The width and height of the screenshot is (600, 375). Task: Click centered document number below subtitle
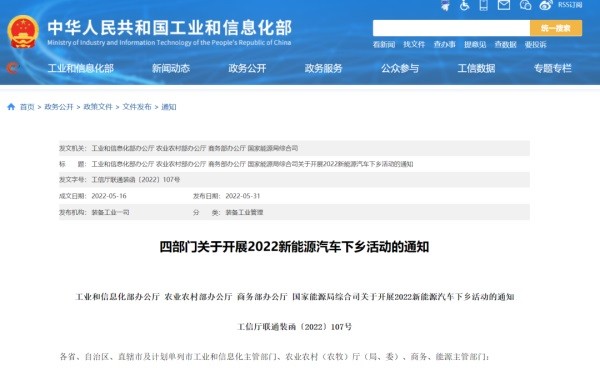pos(295,327)
